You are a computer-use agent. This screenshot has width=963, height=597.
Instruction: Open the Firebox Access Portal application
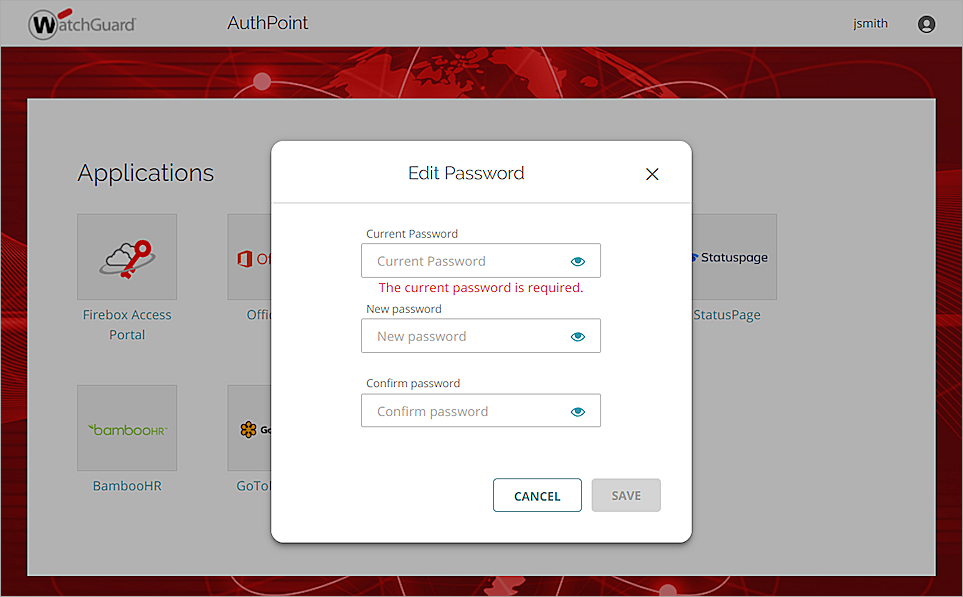click(126, 256)
